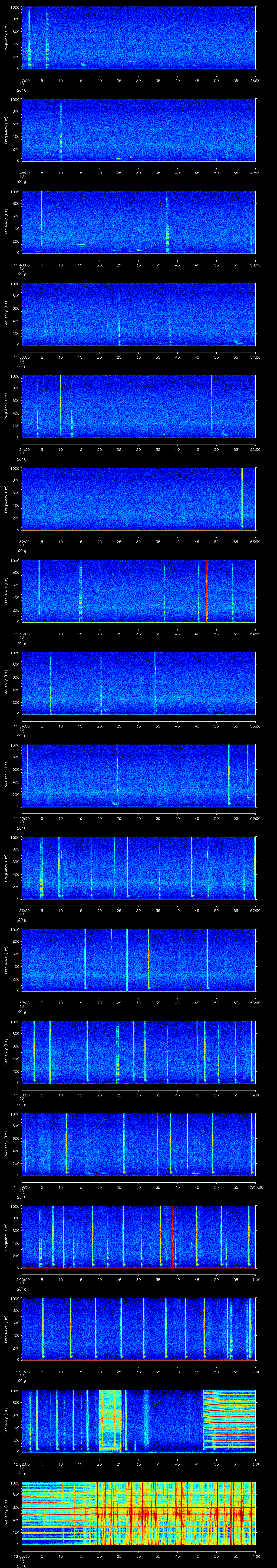
Task: Click the 51:00 end time label
Action: (x=255, y=357)
